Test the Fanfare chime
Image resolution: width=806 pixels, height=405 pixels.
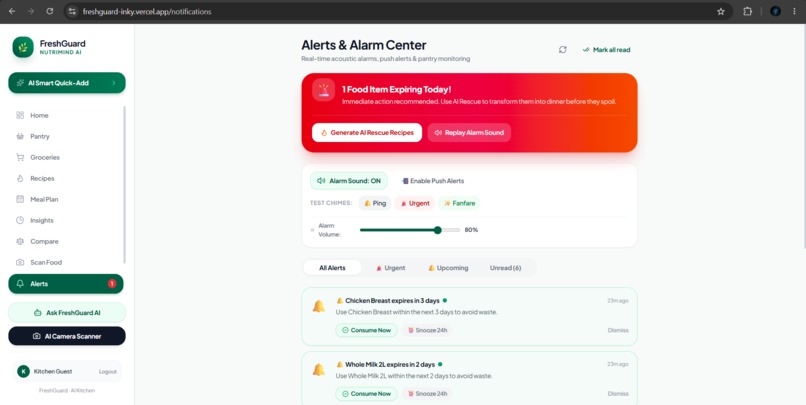click(x=459, y=203)
